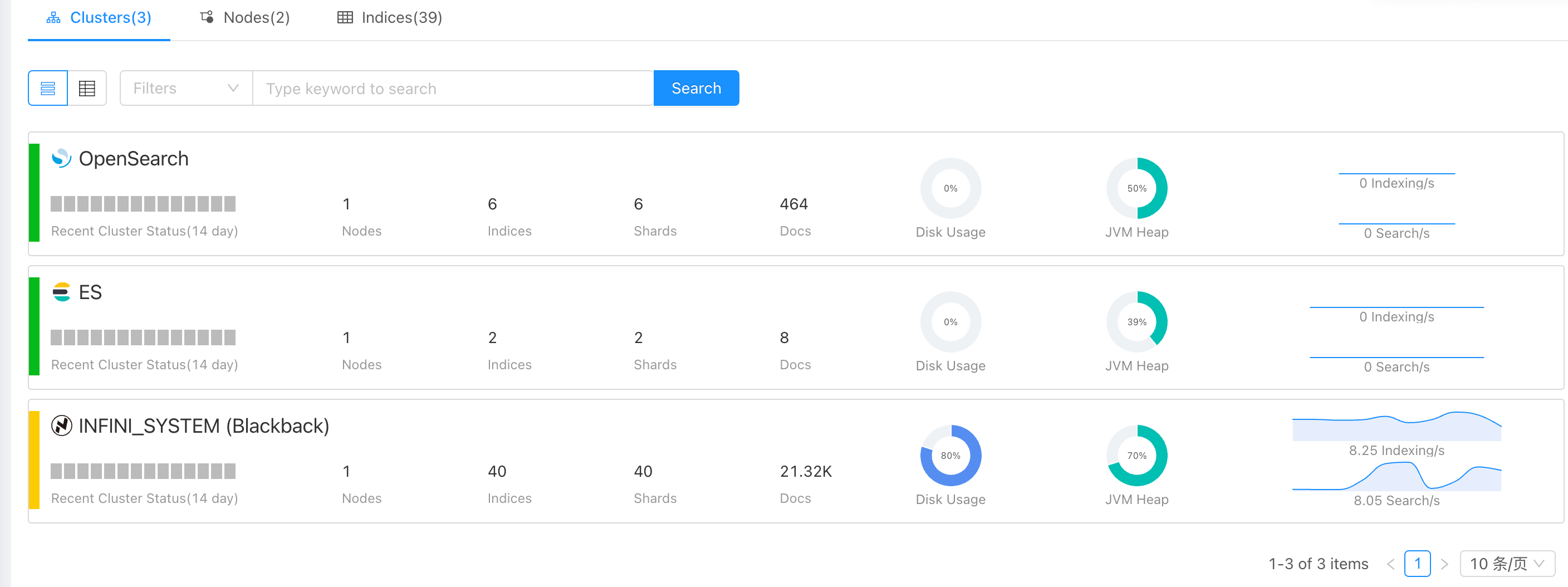Screen dimensions: 1568x587
Task: Click the ES cluster logo icon
Action: click(61, 292)
